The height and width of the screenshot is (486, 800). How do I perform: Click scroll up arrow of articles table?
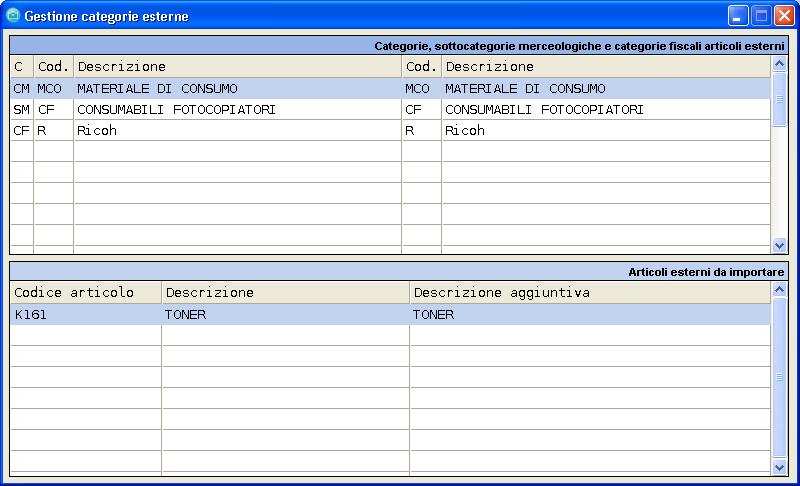click(779, 290)
